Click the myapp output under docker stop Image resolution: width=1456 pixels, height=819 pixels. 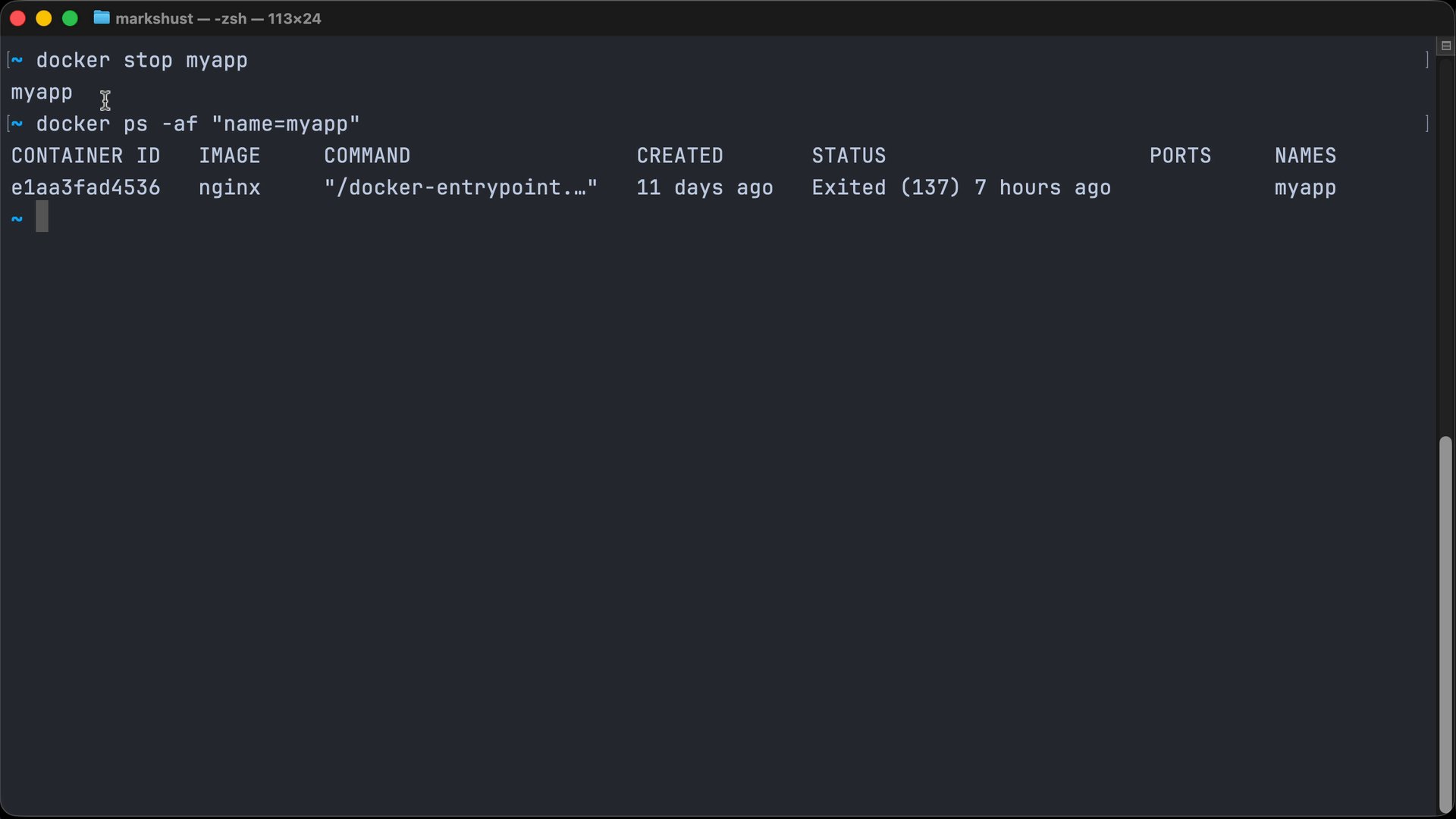tap(41, 92)
